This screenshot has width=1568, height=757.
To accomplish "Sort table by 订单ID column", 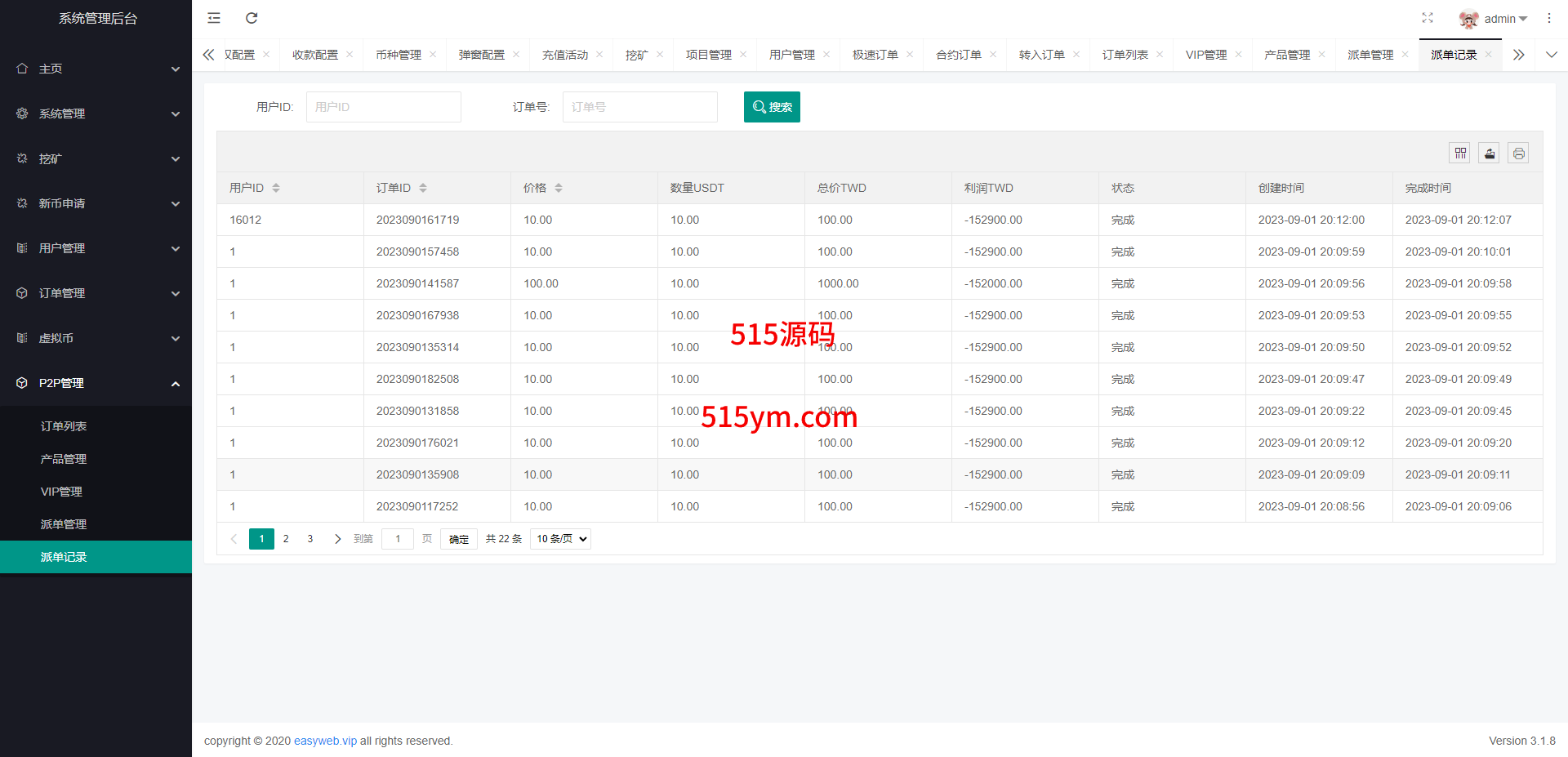I will [x=423, y=188].
